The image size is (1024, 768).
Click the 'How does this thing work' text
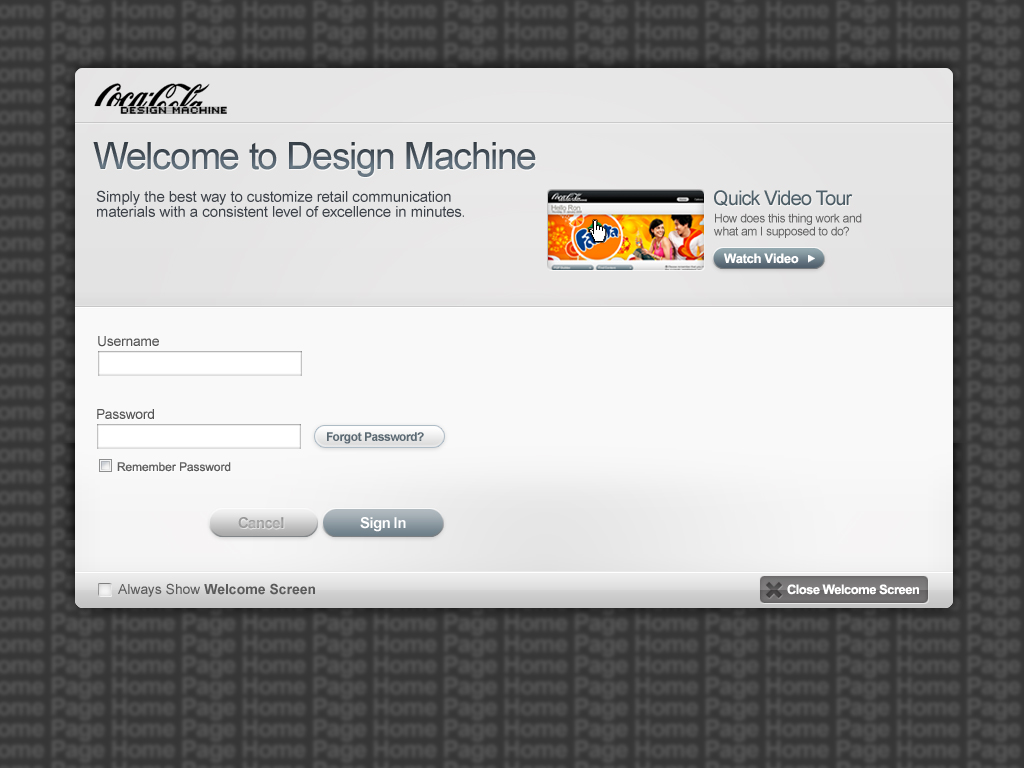point(788,225)
